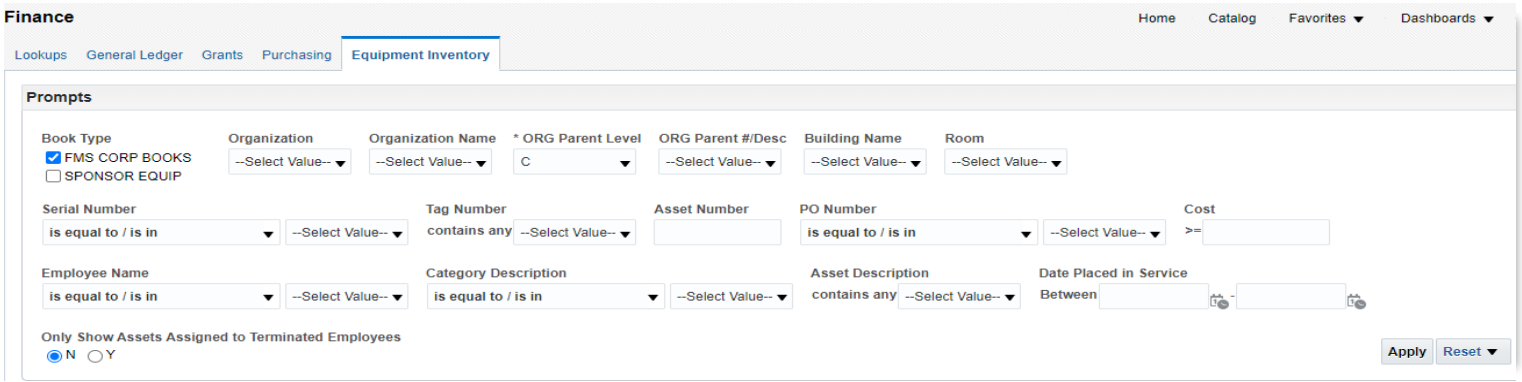Open calendar for start Date Placed in Service

click(x=1219, y=300)
